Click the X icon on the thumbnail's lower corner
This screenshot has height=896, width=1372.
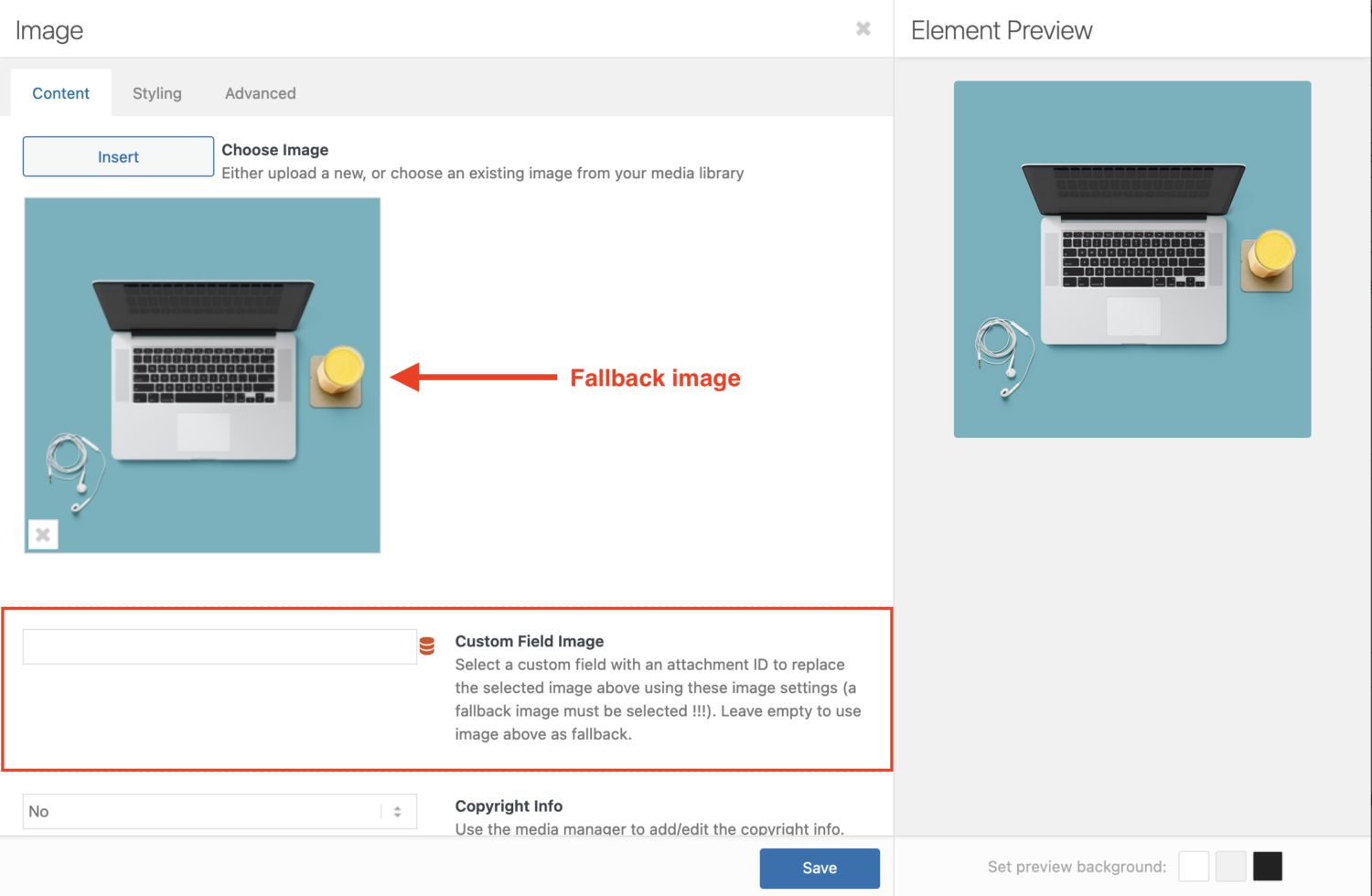[42, 534]
